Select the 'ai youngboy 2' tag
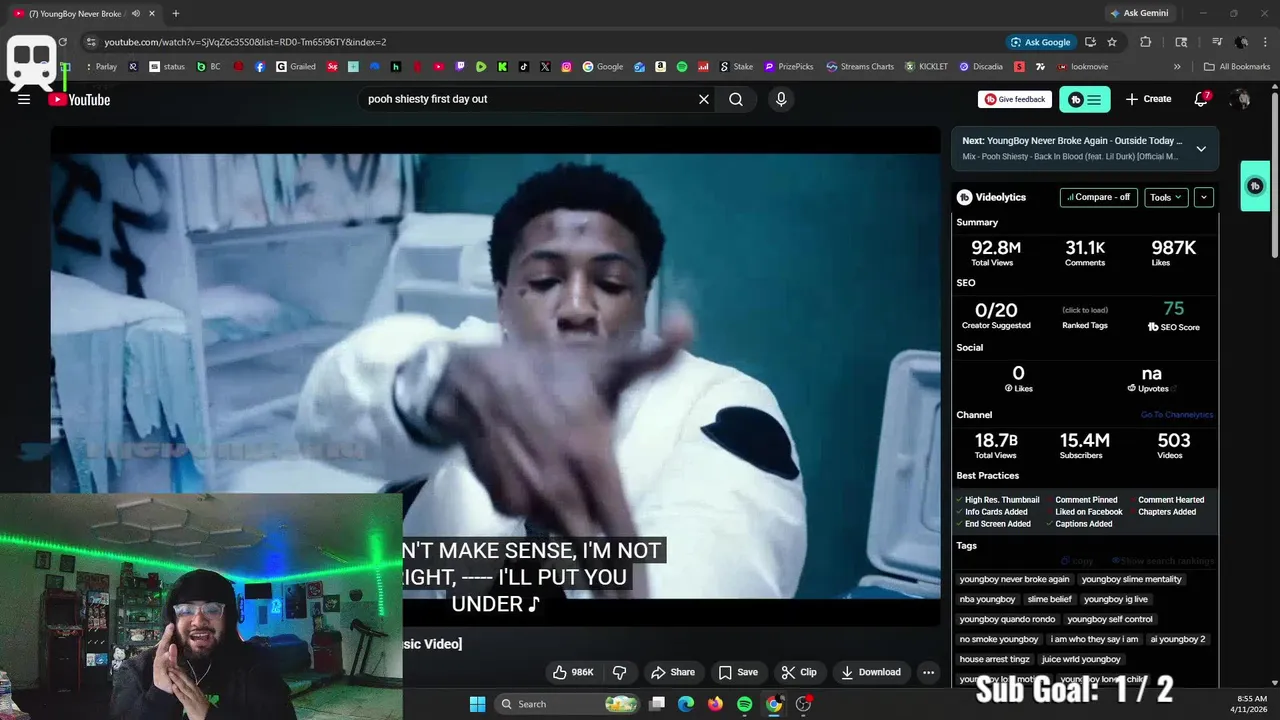 click(1177, 639)
